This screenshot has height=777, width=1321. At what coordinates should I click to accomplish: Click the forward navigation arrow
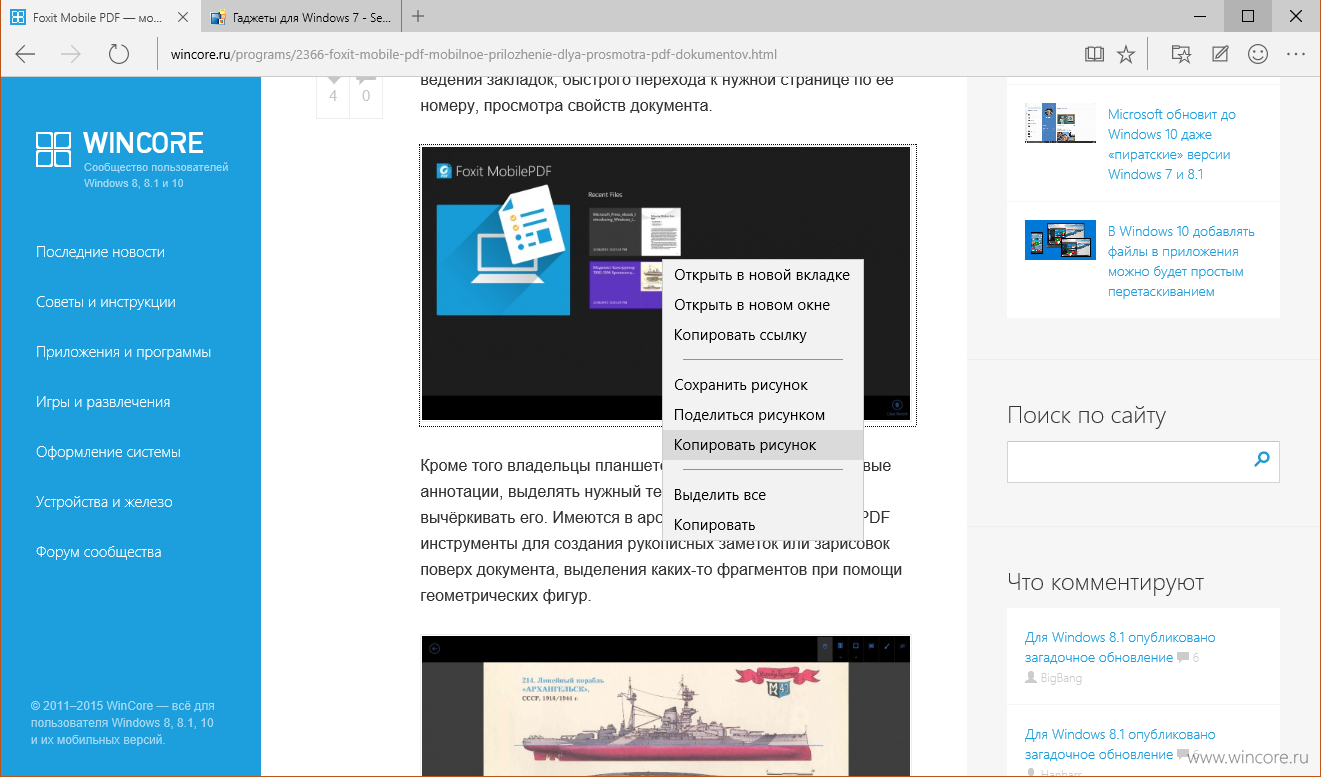pyautogui.click(x=71, y=55)
